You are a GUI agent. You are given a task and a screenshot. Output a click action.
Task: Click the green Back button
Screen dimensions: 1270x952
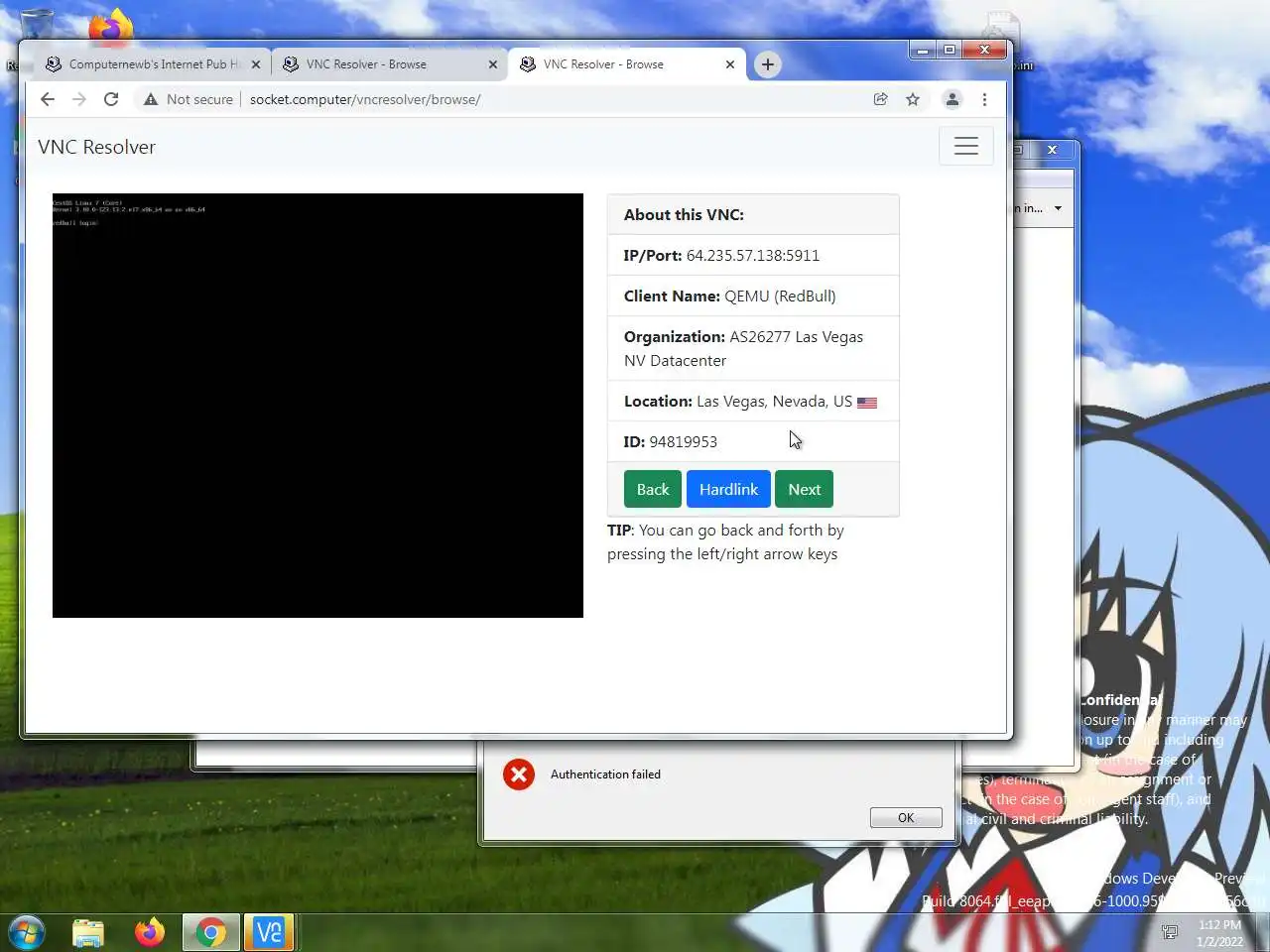[x=653, y=489]
